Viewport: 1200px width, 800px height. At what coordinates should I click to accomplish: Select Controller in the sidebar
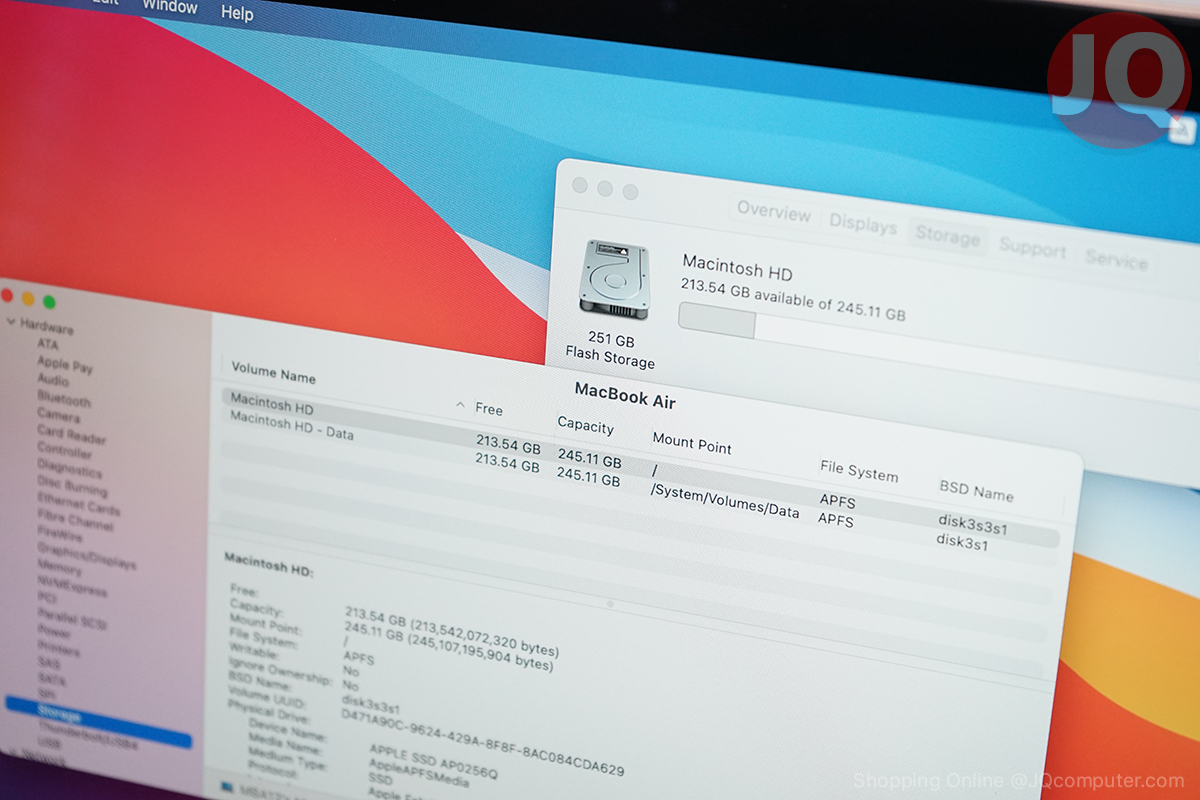pos(64,450)
